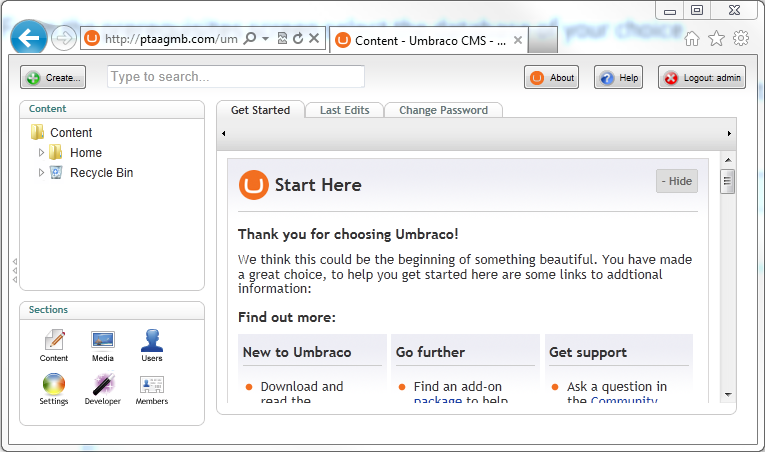This screenshot has width=765, height=452.
Task: Click the compatibility view icon in address bar
Action: 282,38
